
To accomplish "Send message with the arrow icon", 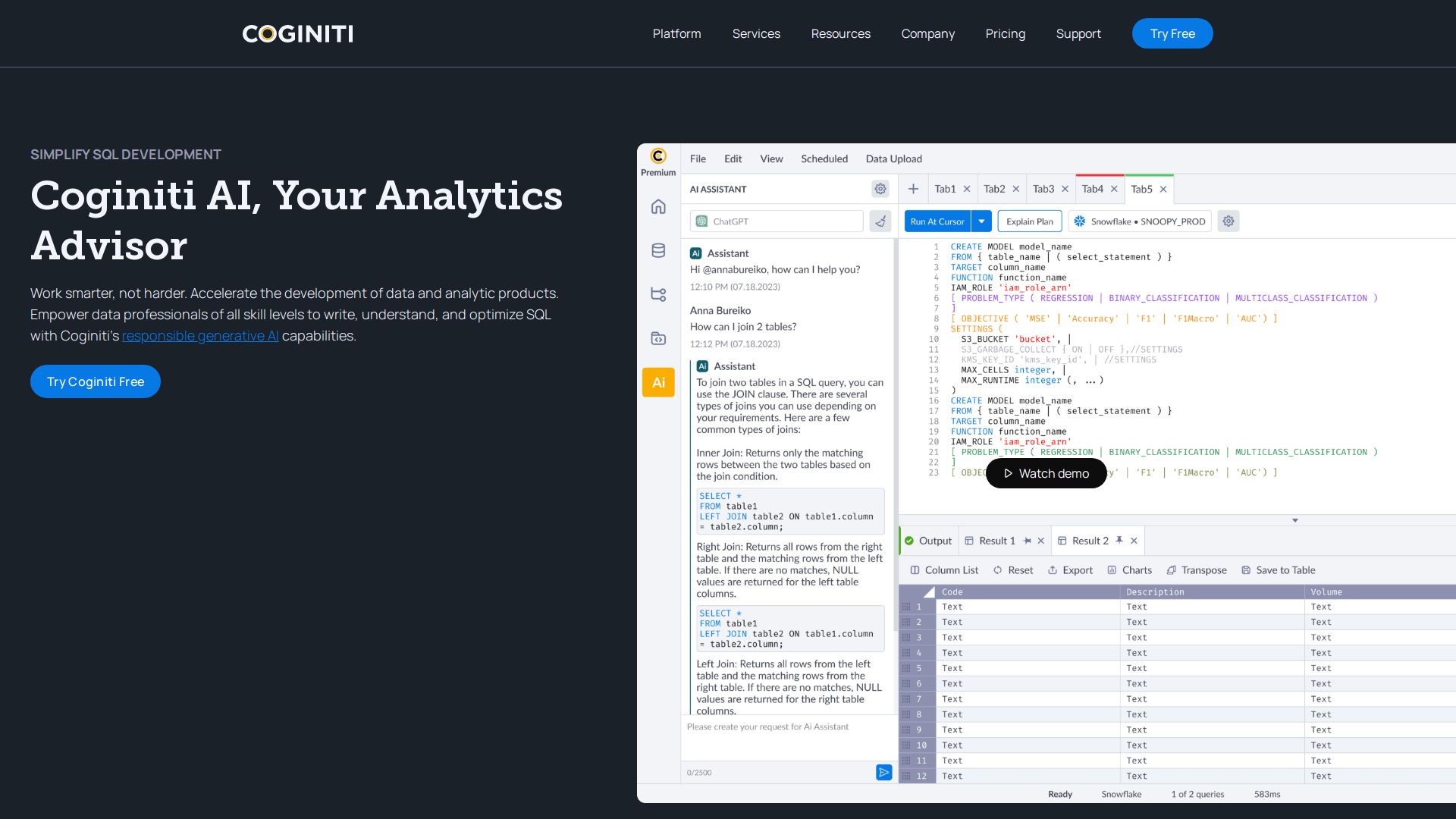I will (883, 772).
